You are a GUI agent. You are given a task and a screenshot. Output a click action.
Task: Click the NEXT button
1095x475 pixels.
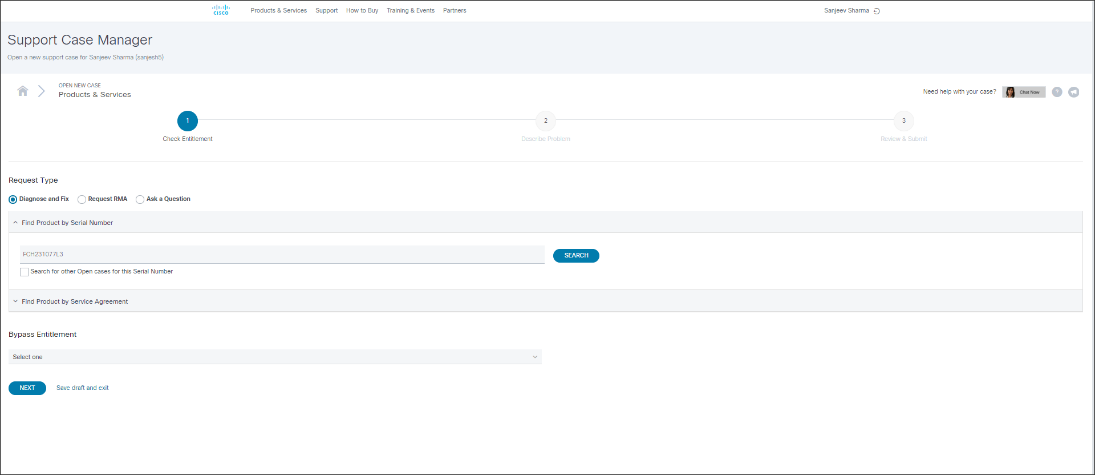click(27, 388)
